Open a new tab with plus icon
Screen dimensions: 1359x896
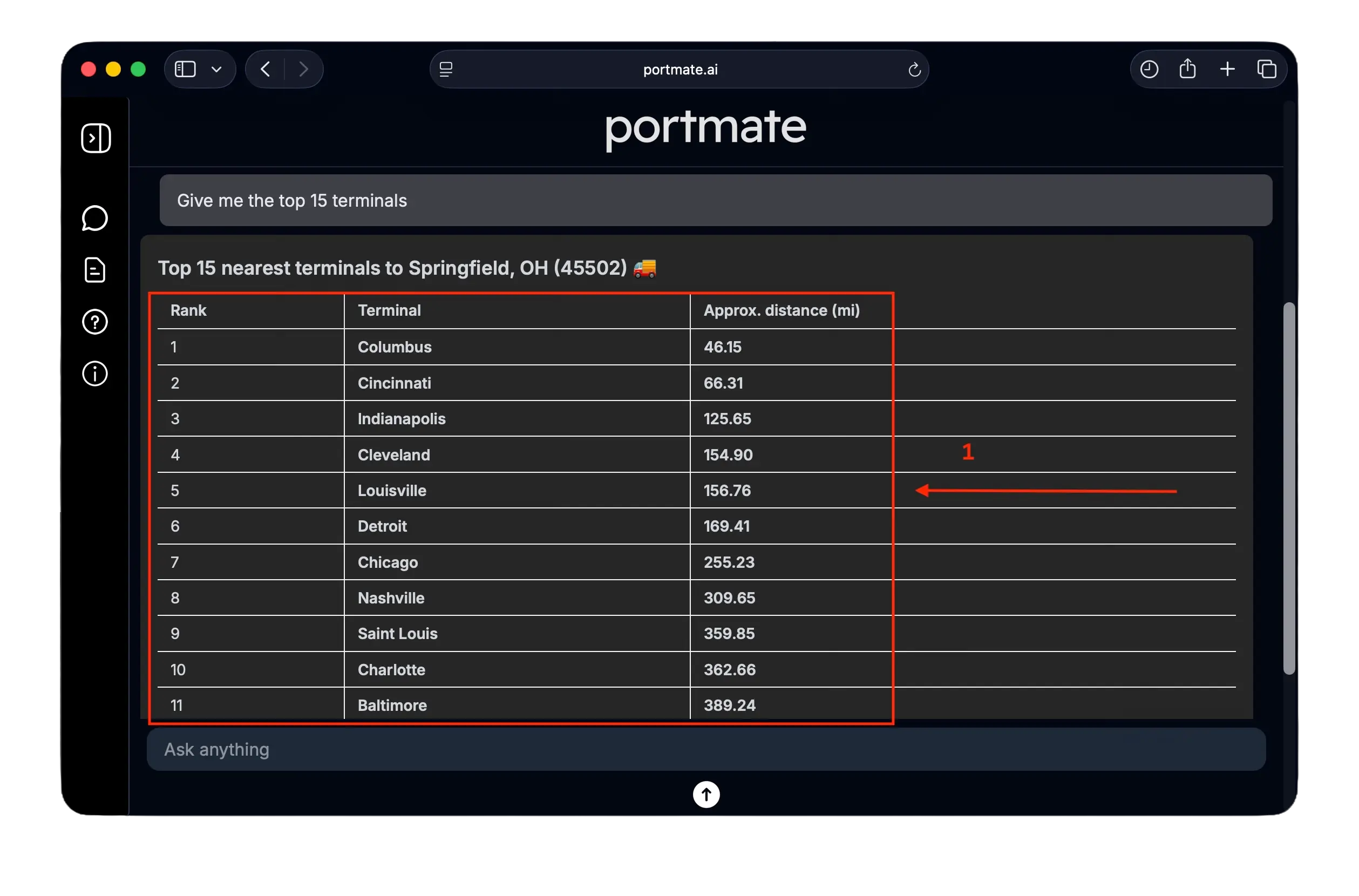(1227, 69)
